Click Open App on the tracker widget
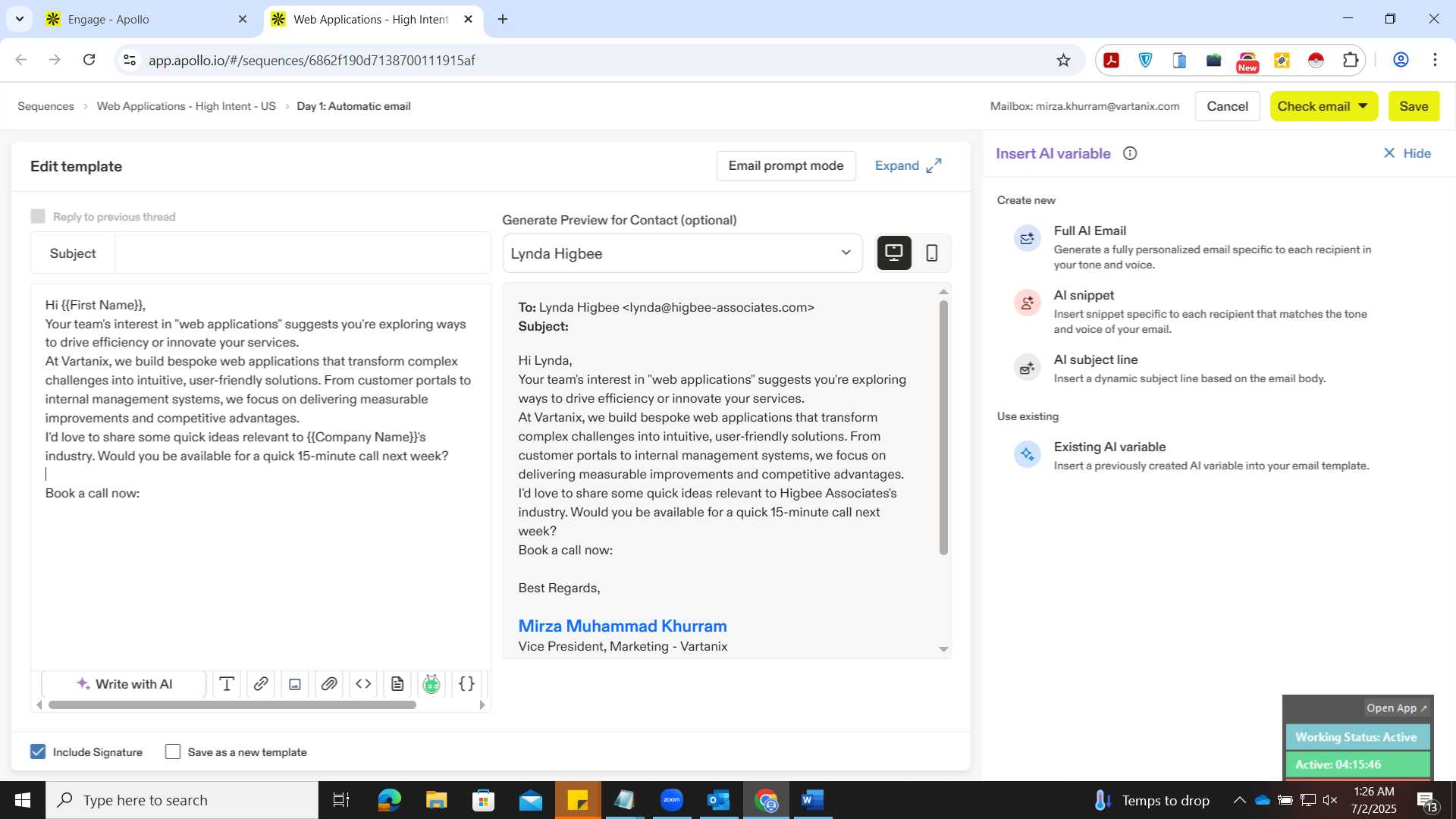Screen dimensions: 1456x819 tap(1396, 708)
